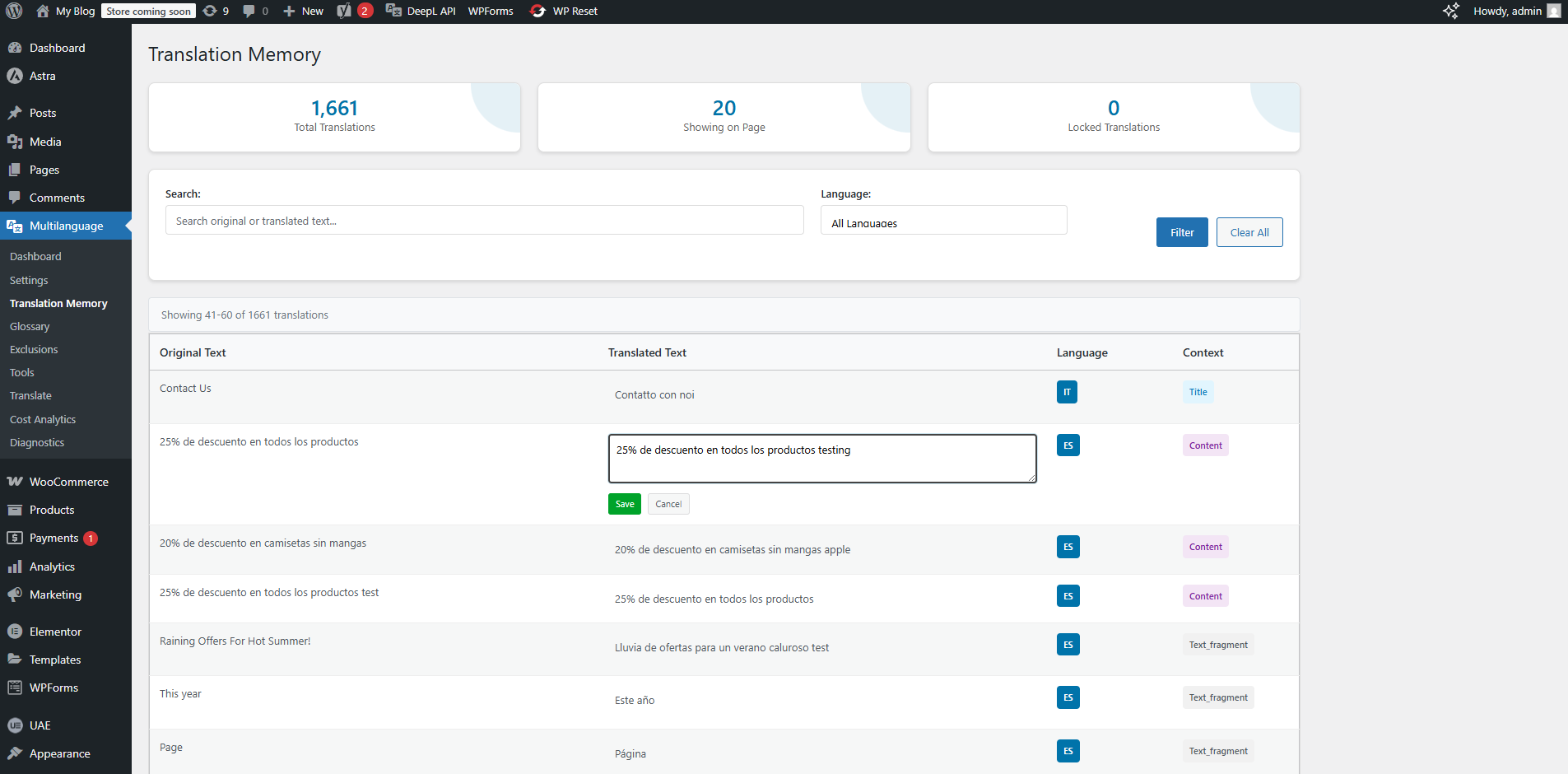Viewport: 1568px width, 774px height.
Task: Click the Elementor icon in sidebar
Action: click(15, 632)
